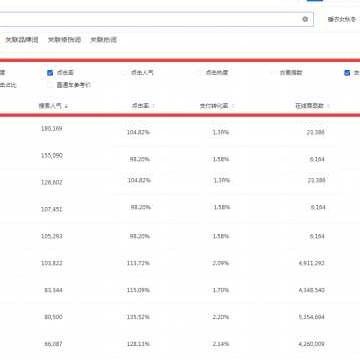Select the 135,090 search popularity cell
Screen dimensions: 360x360
(52, 156)
